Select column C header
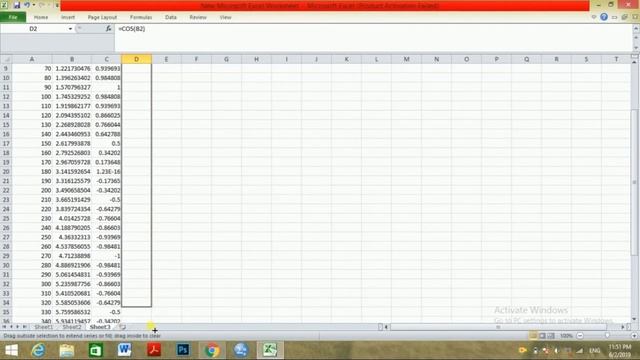The width and height of the screenshot is (640, 360). [x=107, y=59]
